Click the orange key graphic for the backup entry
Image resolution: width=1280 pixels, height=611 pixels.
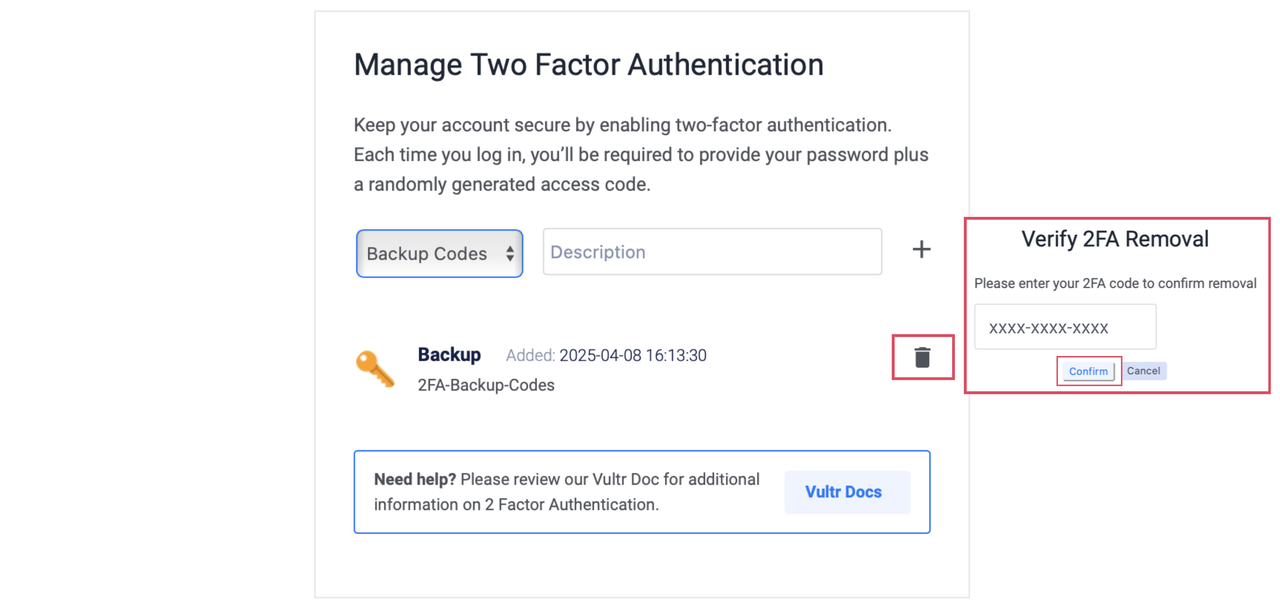[375, 368]
